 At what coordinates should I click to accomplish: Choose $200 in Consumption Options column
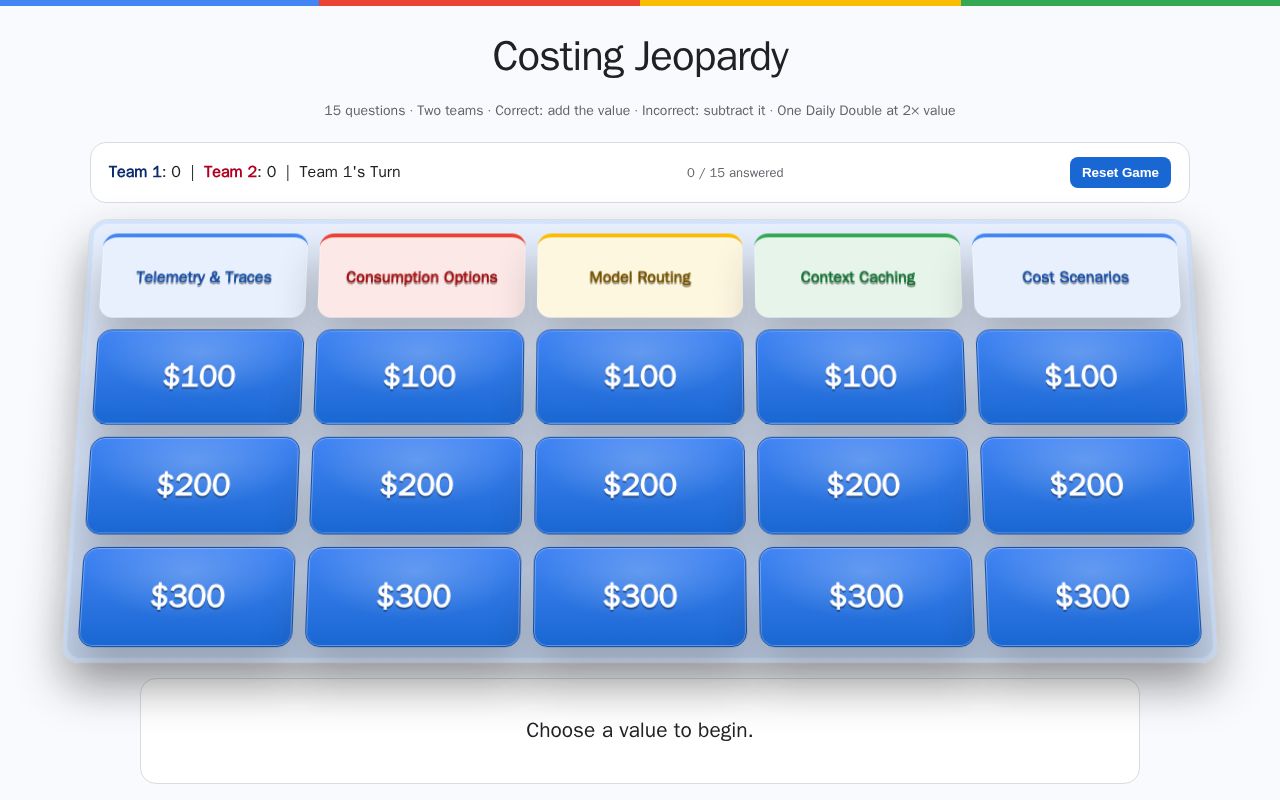[416, 485]
